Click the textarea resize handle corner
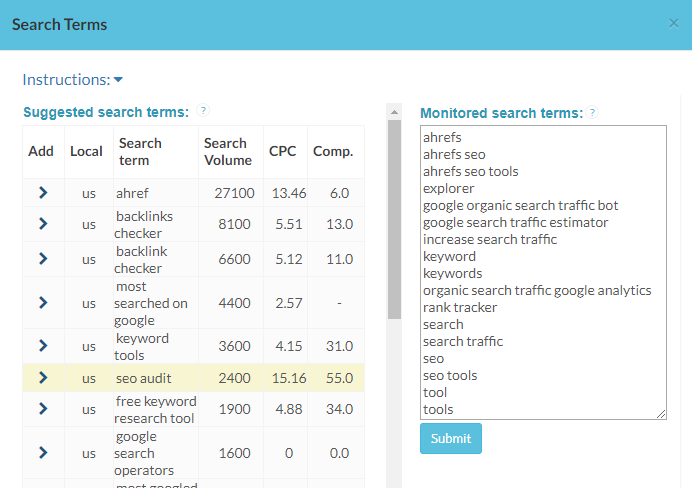The width and height of the screenshot is (692, 488). click(661, 414)
